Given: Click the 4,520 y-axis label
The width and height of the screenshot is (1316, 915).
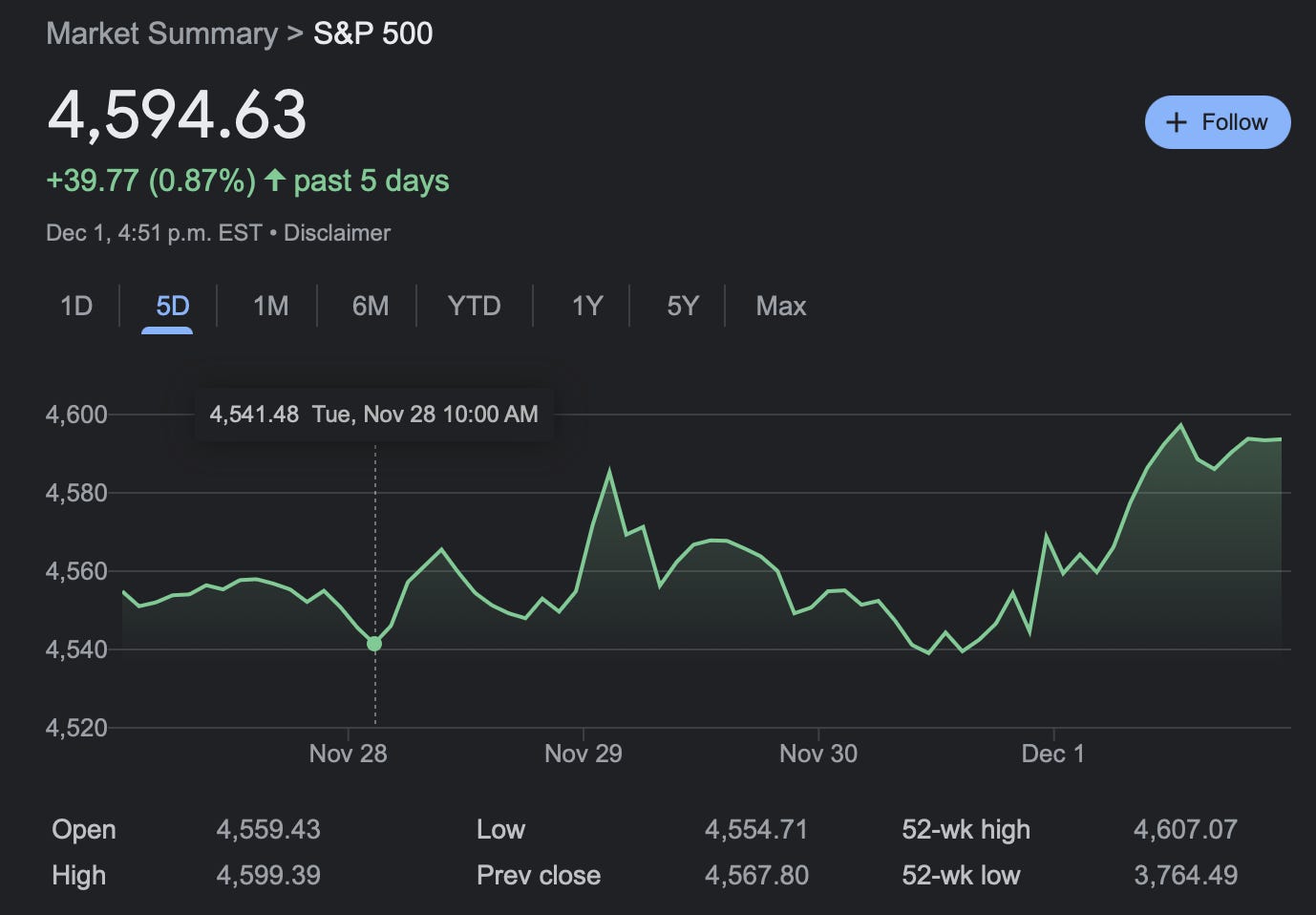Looking at the screenshot, I should pyautogui.click(x=76, y=728).
